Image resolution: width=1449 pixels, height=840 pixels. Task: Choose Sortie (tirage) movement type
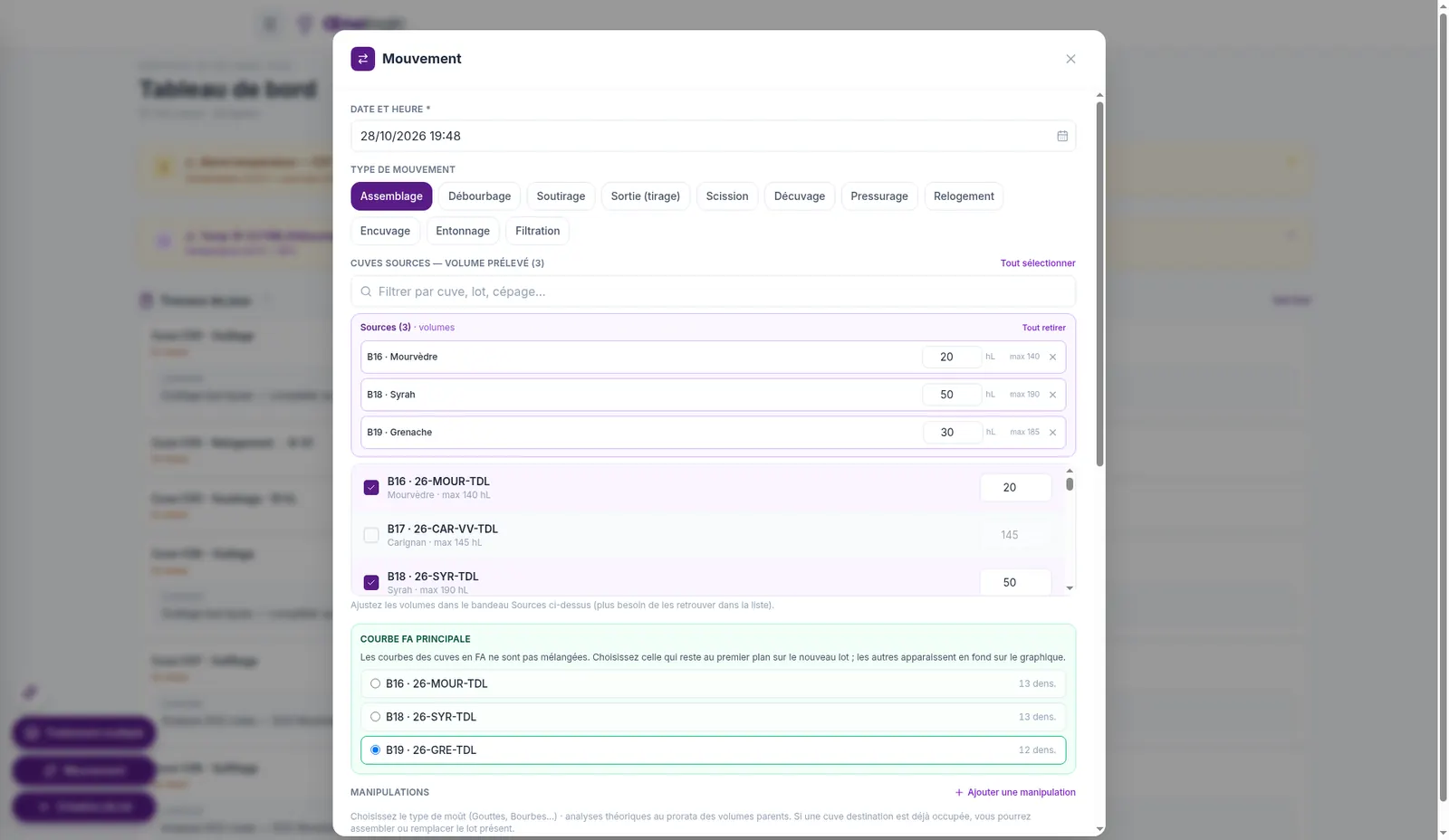(x=646, y=196)
